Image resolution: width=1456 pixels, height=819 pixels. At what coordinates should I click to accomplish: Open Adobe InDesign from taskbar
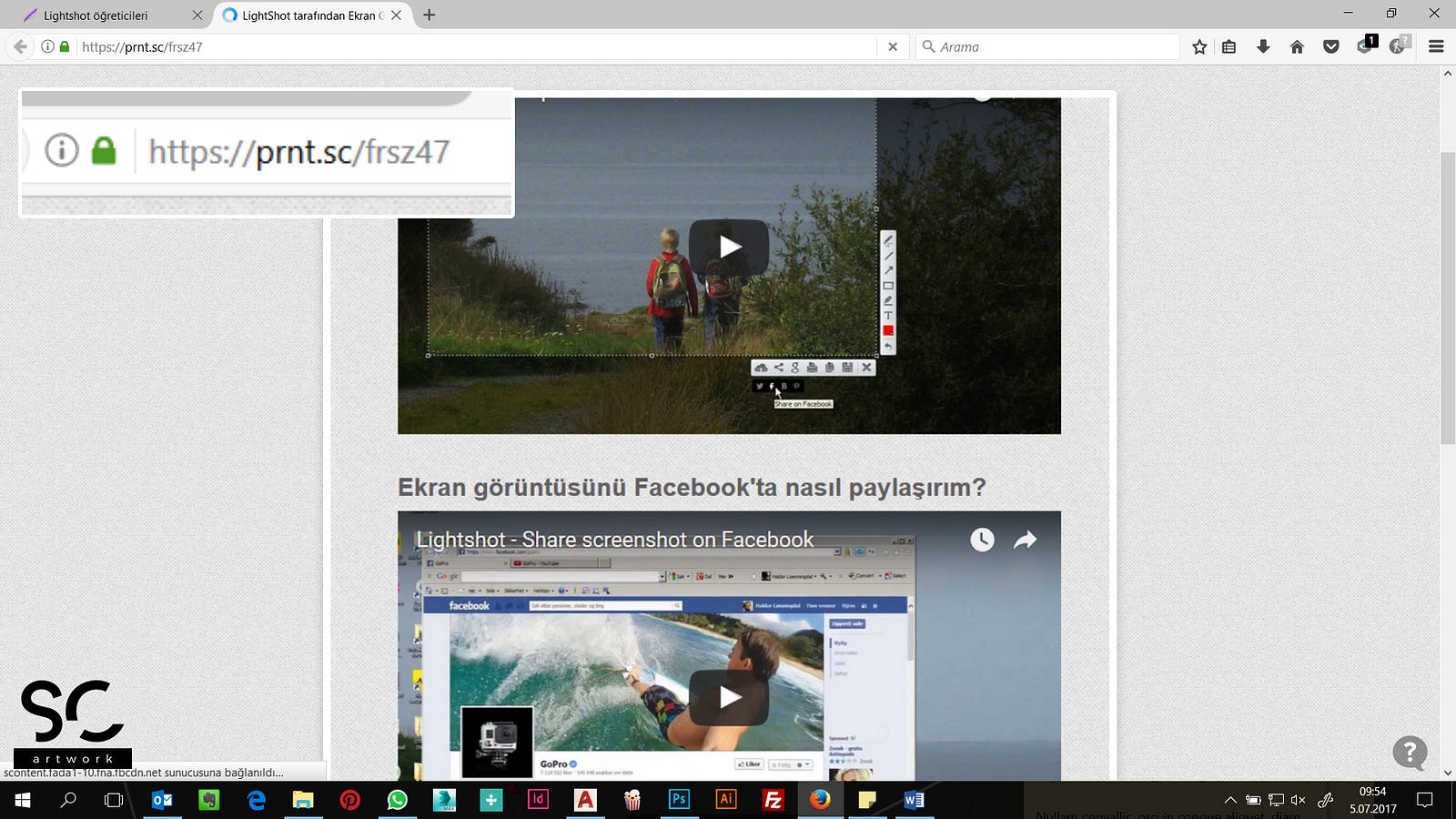click(x=539, y=800)
